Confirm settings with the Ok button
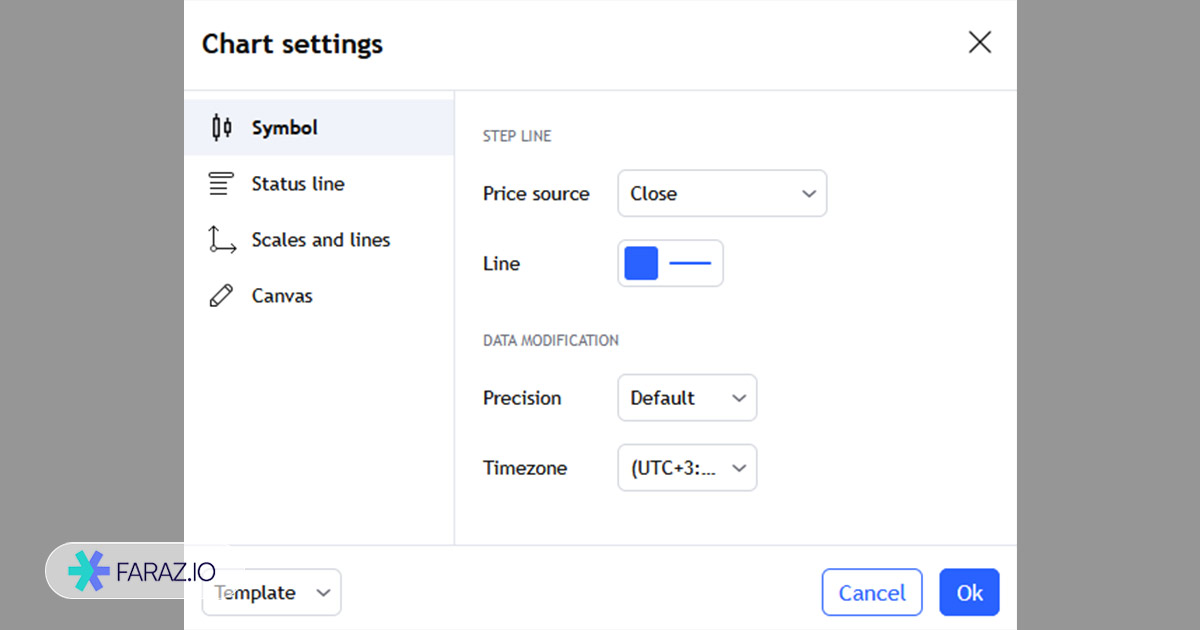The width and height of the screenshot is (1200, 630). pos(969,593)
